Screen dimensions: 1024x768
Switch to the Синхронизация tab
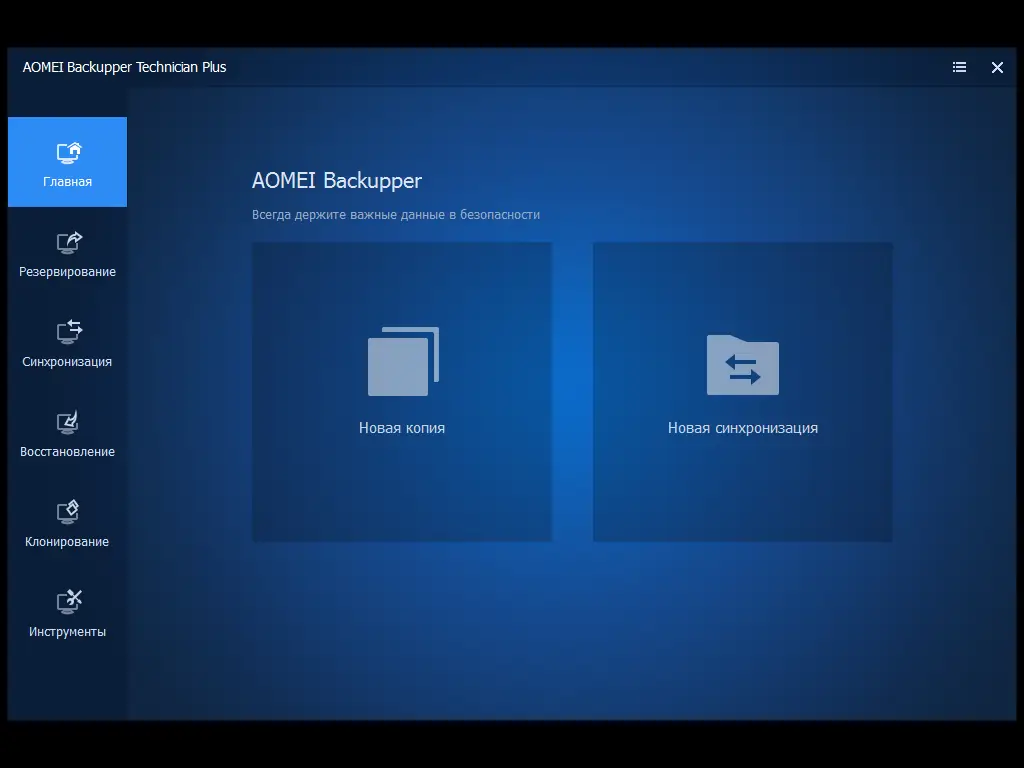(x=67, y=344)
